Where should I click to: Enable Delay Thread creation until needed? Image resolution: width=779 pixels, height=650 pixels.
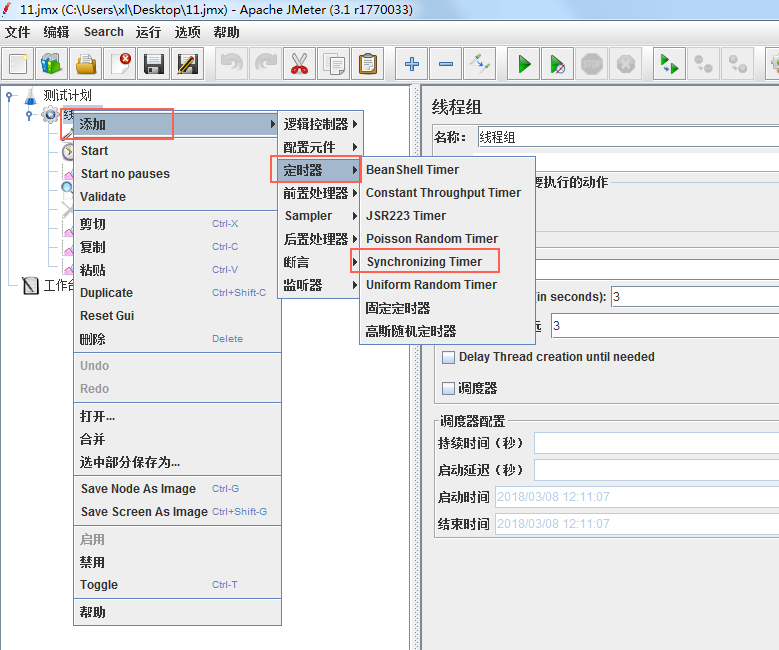click(448, 357)
